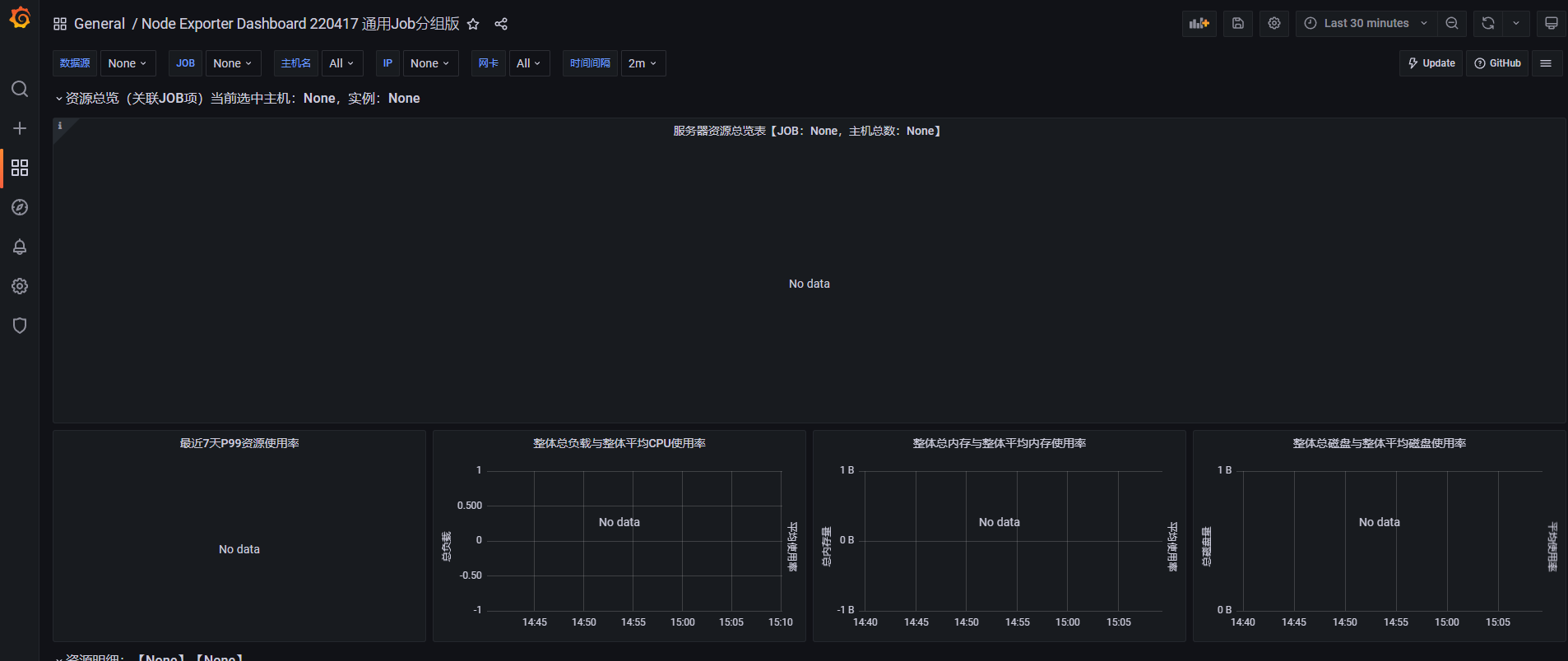This screenshot has height=661, width=1568.
Task: Open the 时间间隔 2m dropdown
Action: coord(643,63)
